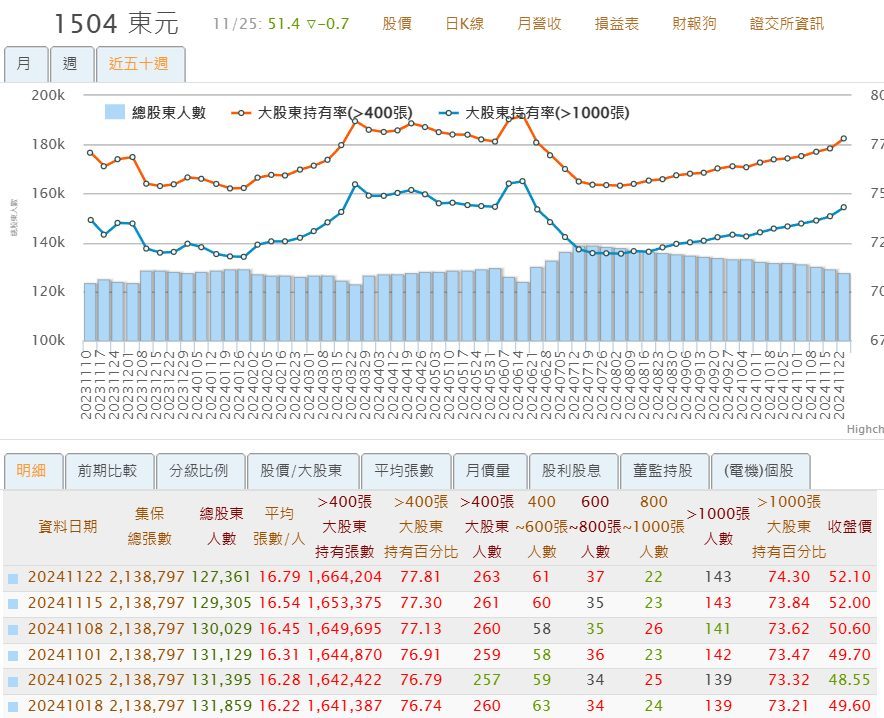This screenshot has height=718, width=884.
Task: Toggle 總股東人數 legend series
Action: point(156,112)
